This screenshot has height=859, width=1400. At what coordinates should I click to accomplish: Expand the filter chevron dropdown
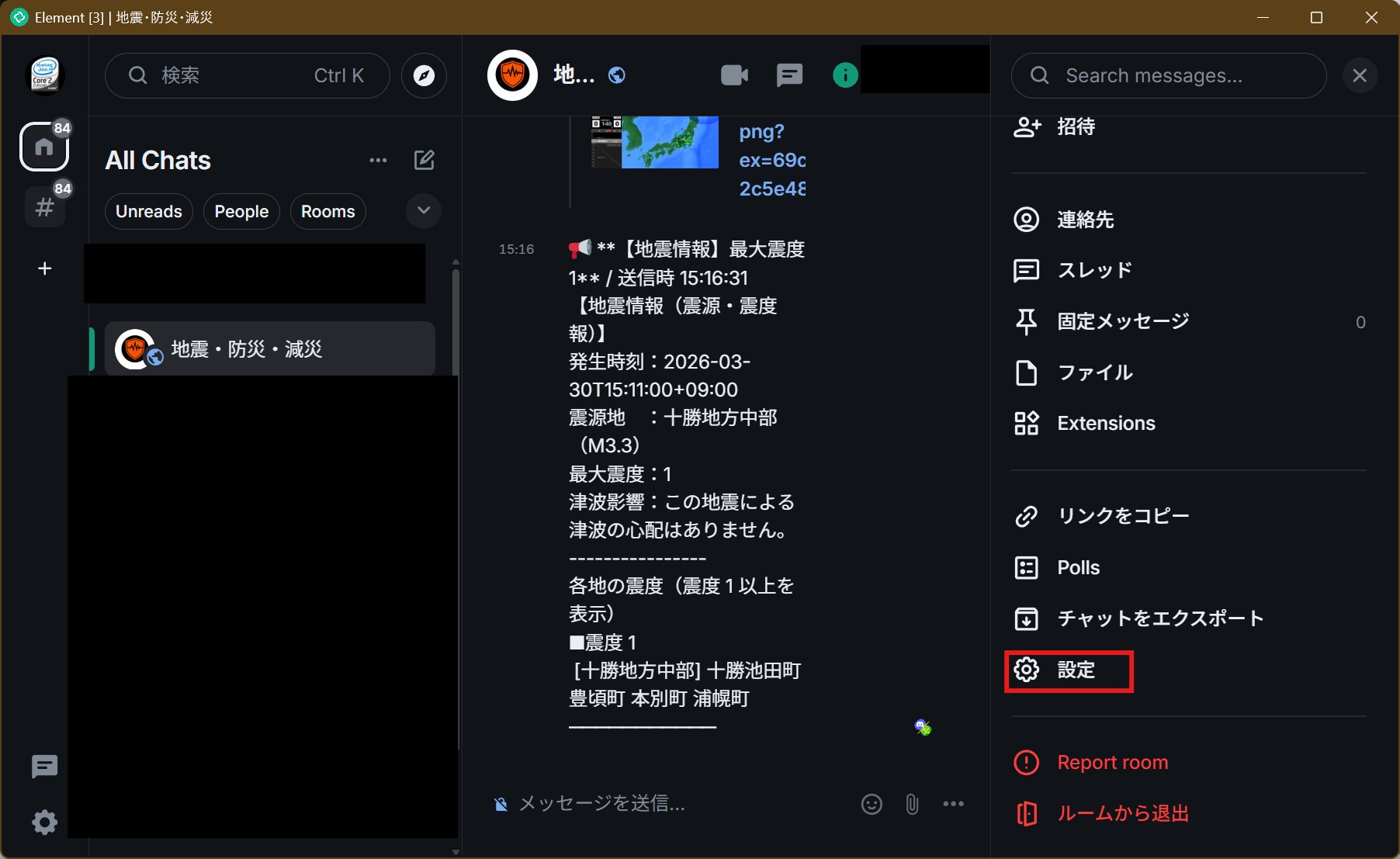coord(423,211)
